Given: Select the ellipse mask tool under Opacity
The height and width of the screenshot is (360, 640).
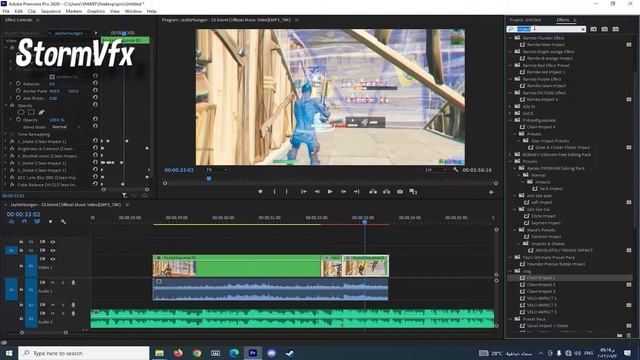Looking at the screenshot, I should click(x=21, y=112).
